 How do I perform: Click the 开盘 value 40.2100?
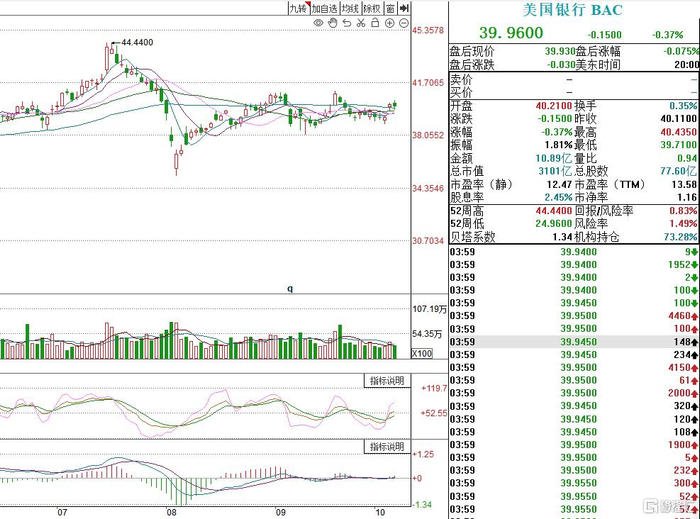[554, 106]
